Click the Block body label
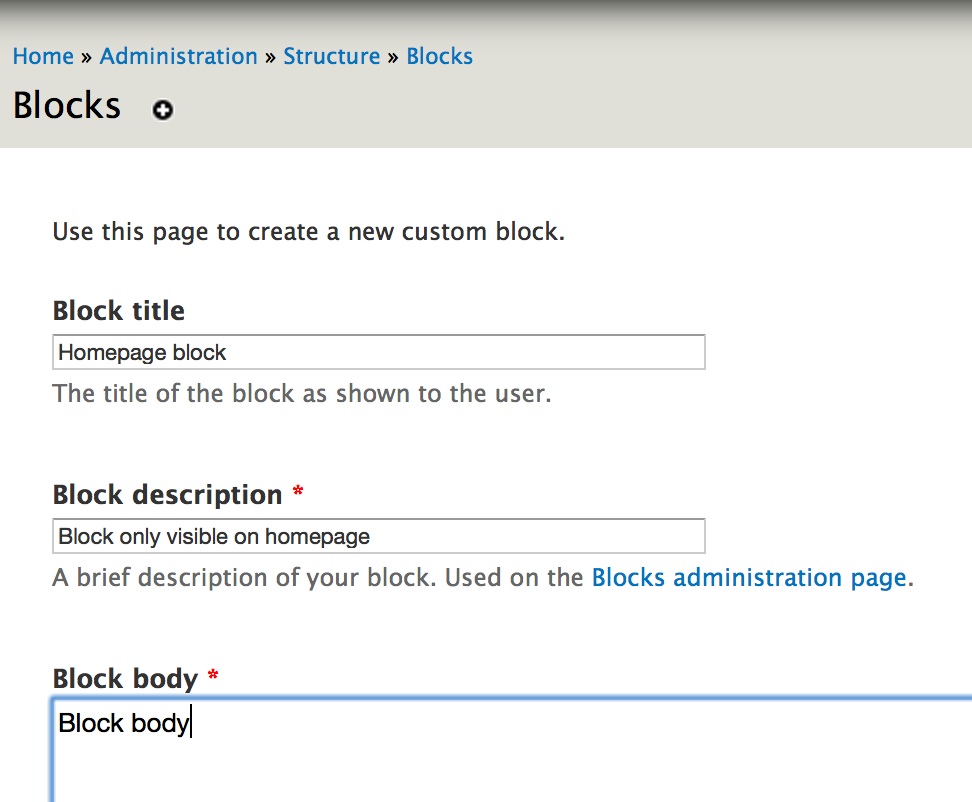Image resolution: width=972 pixels, height=802 pixels. click(125, 679)
